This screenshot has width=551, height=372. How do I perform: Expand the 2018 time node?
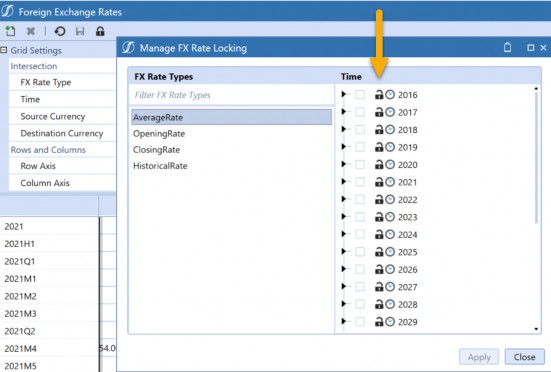point(344,129)
